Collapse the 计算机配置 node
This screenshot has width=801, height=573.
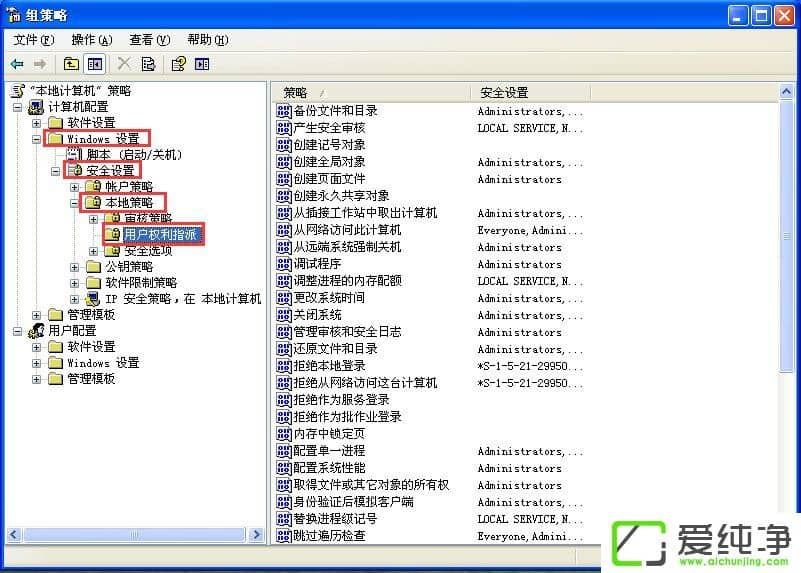(x=17, y=107)
